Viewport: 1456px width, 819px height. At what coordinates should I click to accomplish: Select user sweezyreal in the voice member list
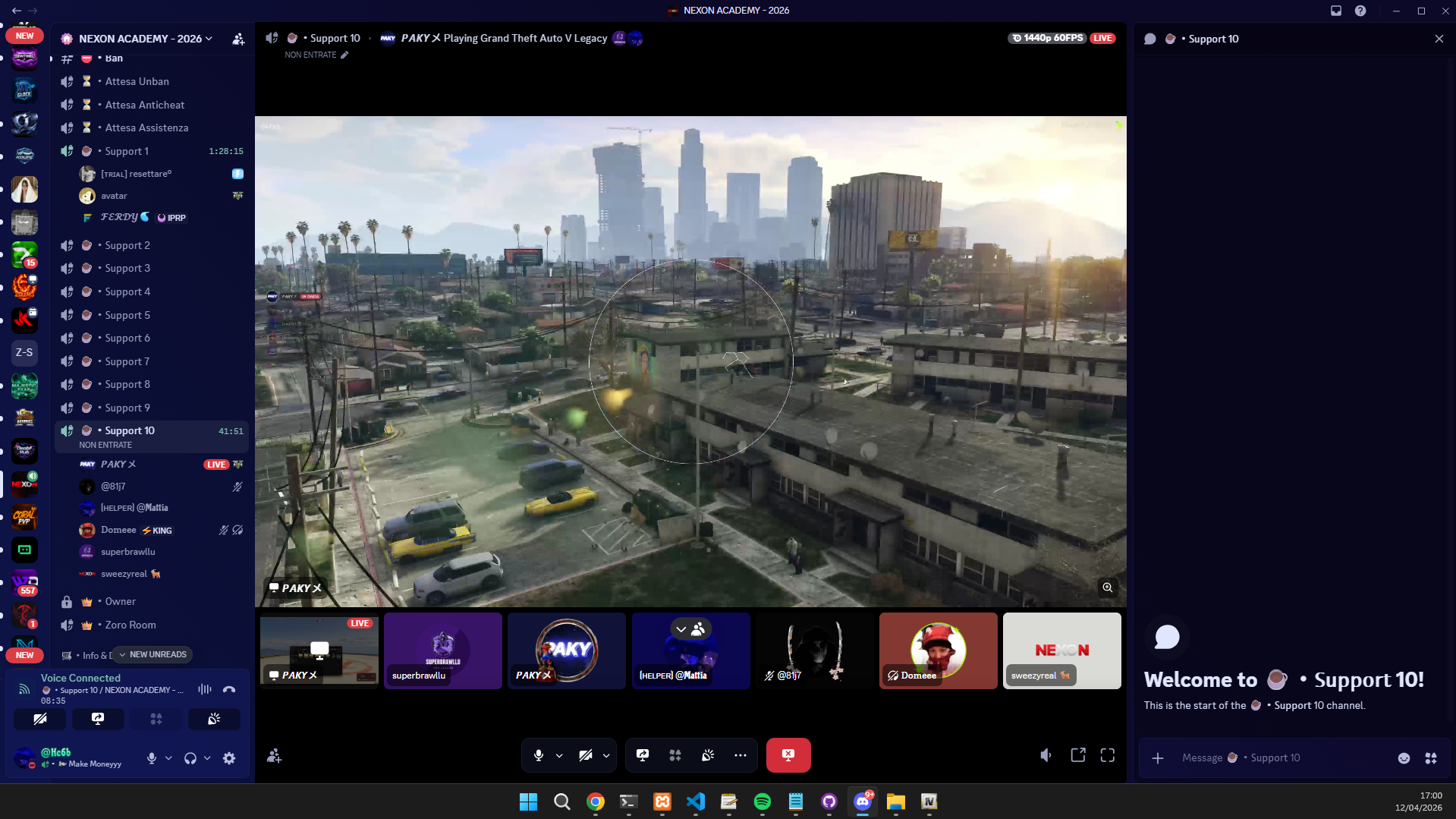pyautogui.click(x=162, y=574)
